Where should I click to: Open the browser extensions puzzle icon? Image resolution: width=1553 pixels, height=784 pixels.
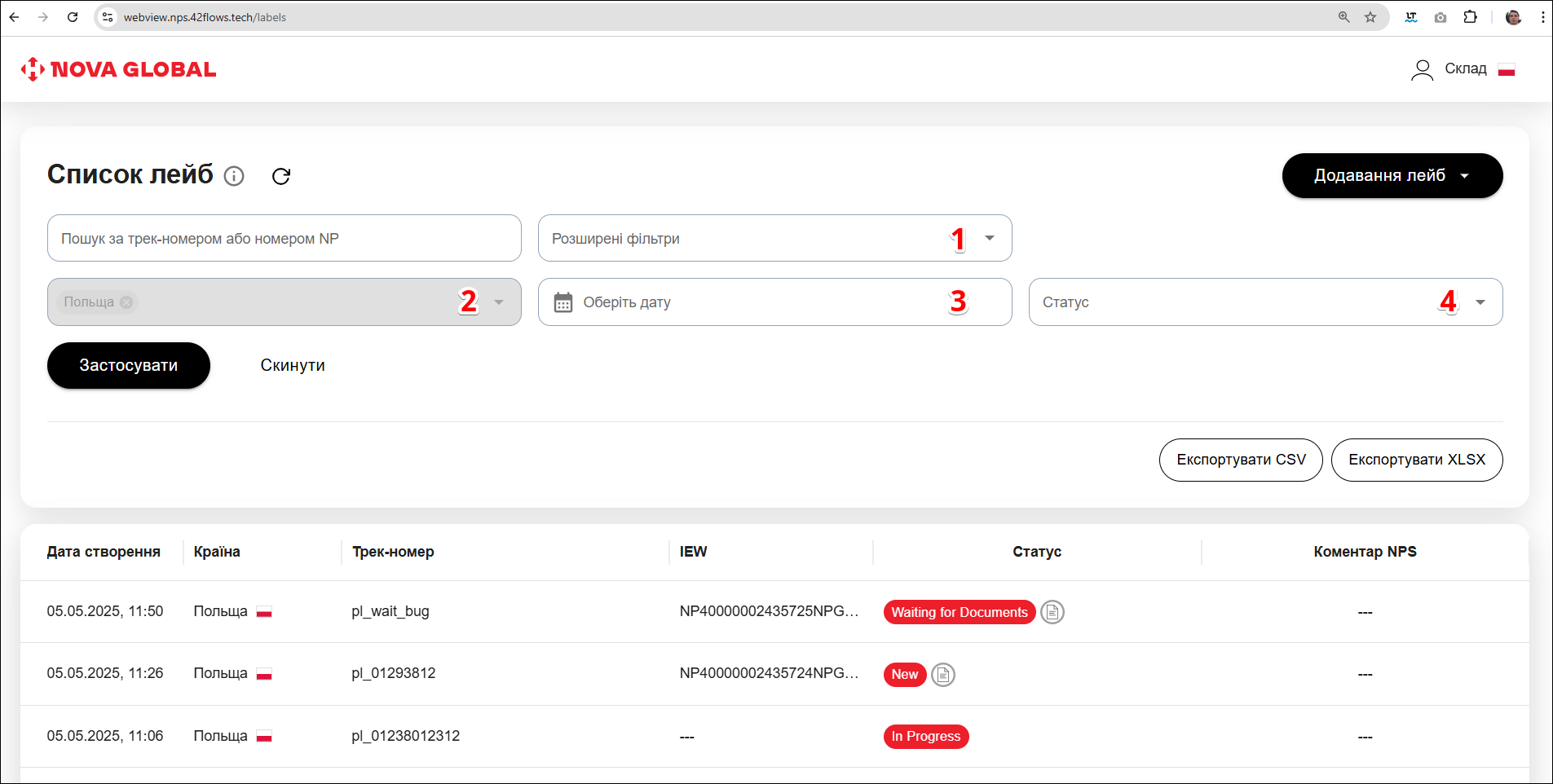(x=1470, y=17)
